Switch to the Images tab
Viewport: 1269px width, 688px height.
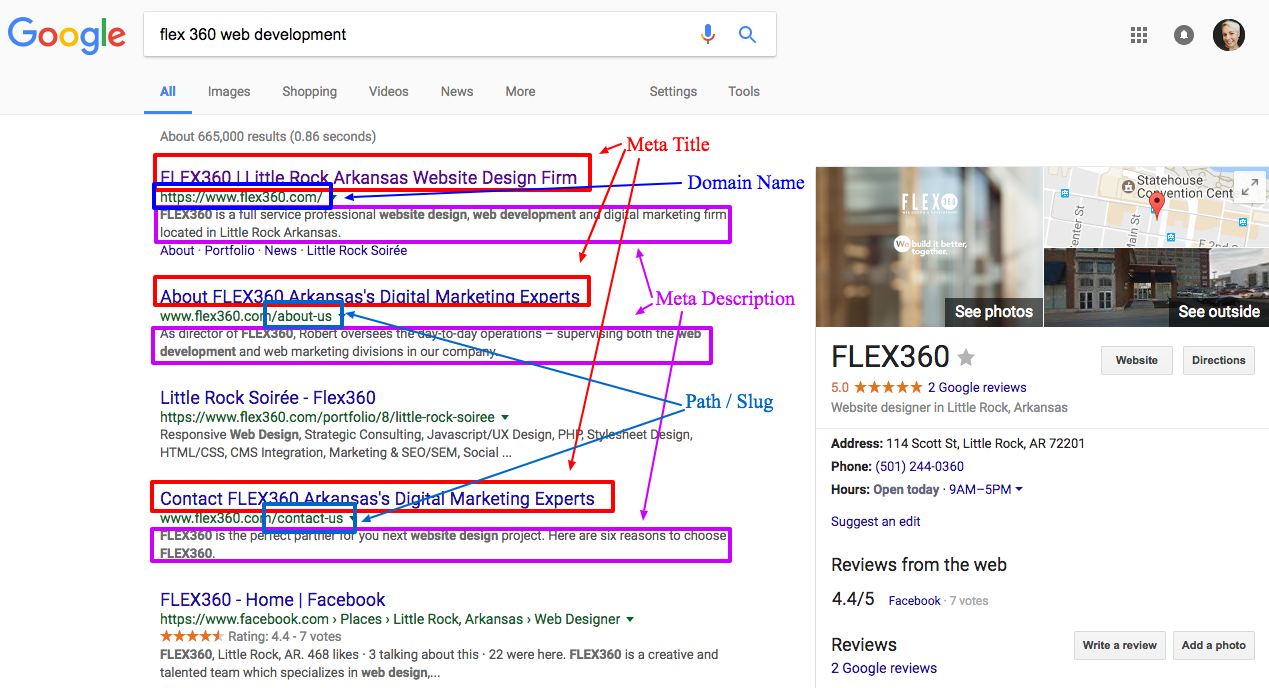[228, 91]
